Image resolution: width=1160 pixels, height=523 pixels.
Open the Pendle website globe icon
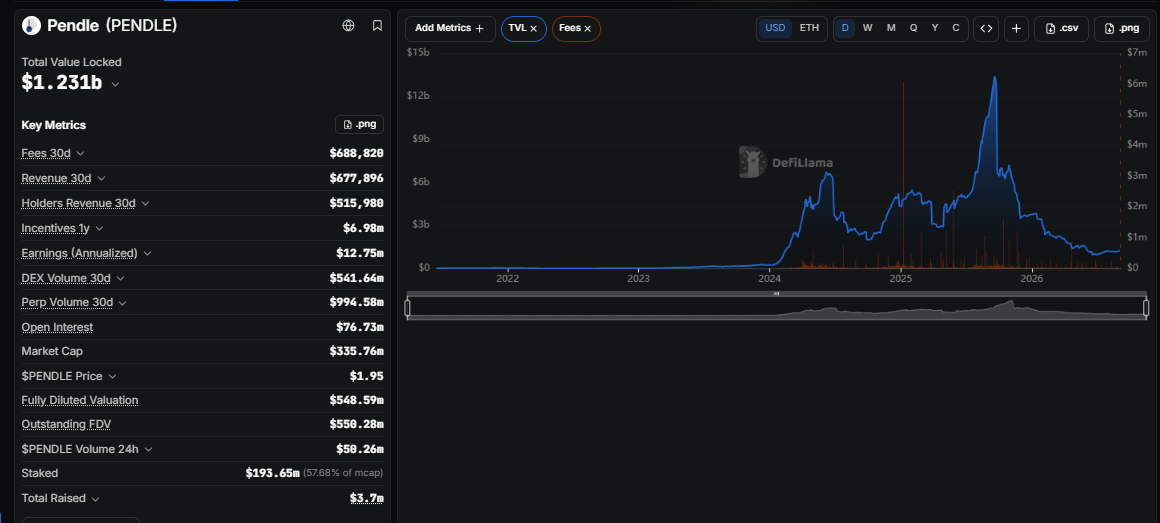348,26
